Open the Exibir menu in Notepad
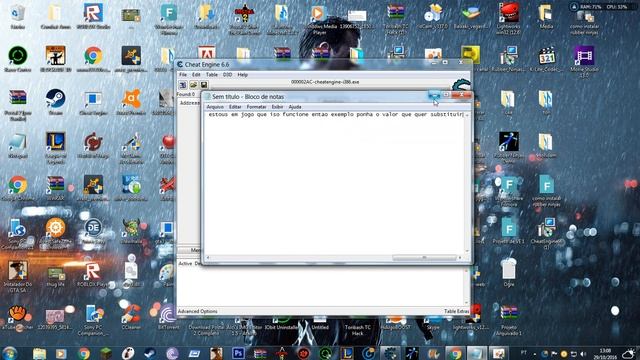This screenshot has height=360, width=640. [277, 107]
